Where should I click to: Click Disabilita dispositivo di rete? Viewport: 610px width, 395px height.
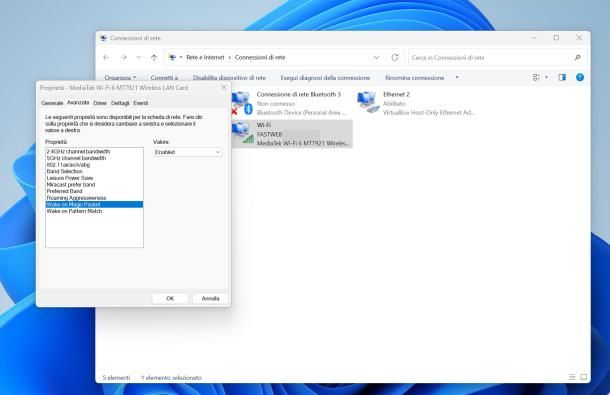pos(229,78)
